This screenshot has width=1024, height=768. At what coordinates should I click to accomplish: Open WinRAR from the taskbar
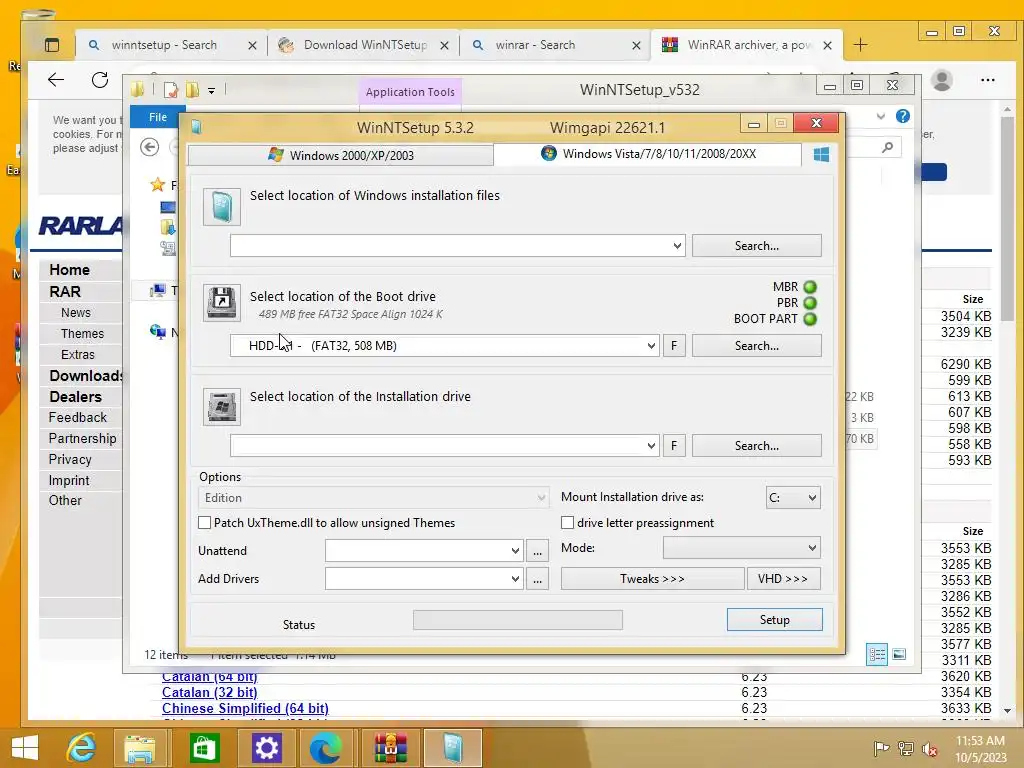391,748
